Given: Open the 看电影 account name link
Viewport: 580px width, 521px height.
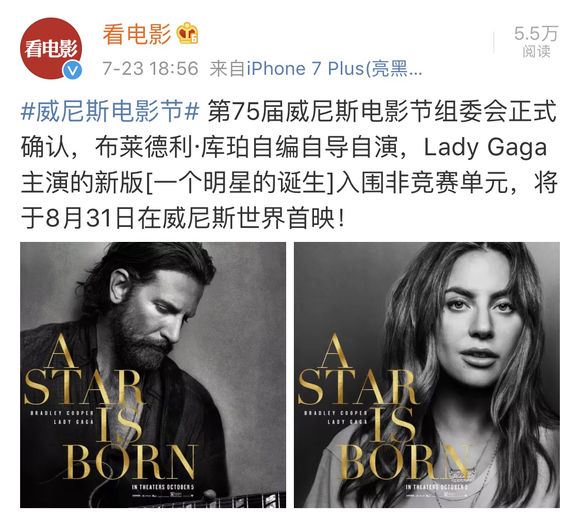Looking at the screenshot, I should click(136, 34).
